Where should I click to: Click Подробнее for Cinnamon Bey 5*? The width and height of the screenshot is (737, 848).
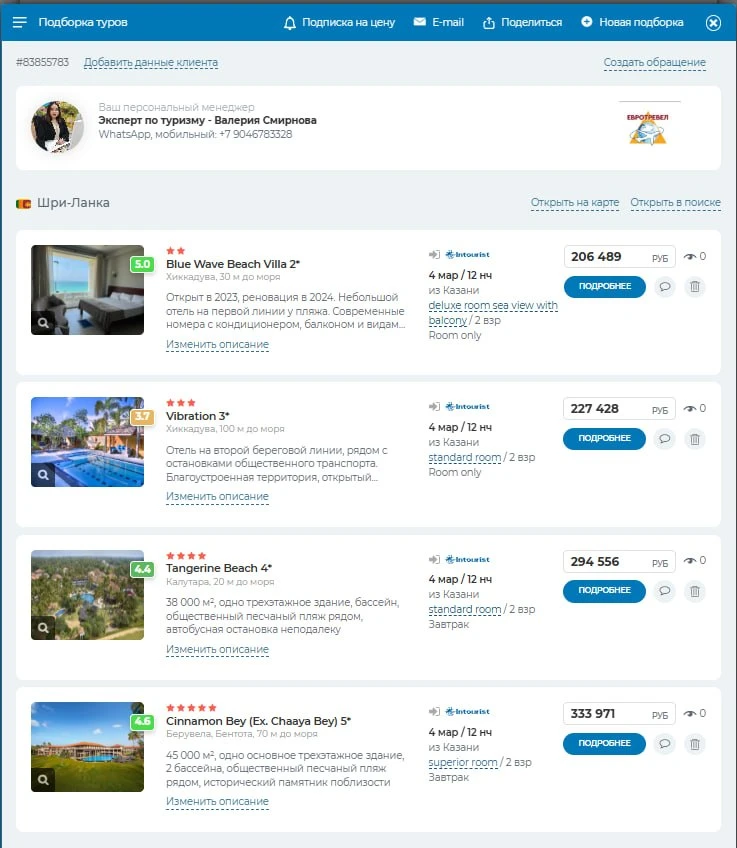(x=605, y=743)
